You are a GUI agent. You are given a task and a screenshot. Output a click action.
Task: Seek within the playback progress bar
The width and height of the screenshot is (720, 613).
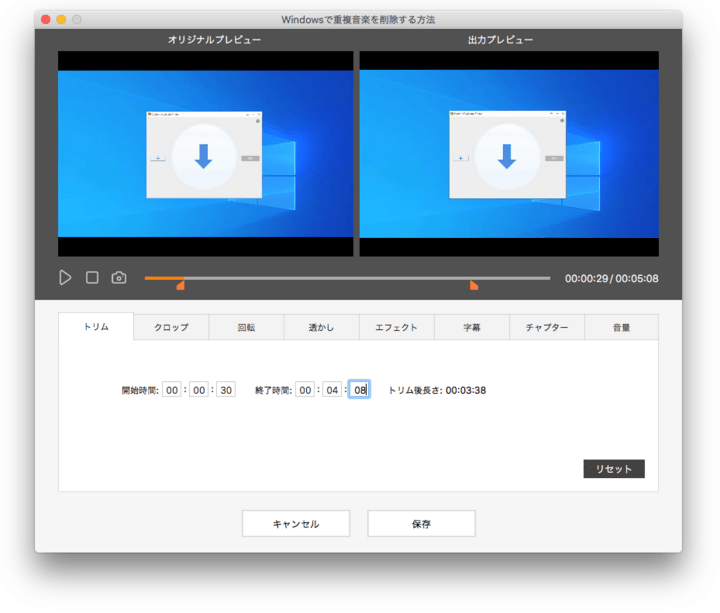347,278
